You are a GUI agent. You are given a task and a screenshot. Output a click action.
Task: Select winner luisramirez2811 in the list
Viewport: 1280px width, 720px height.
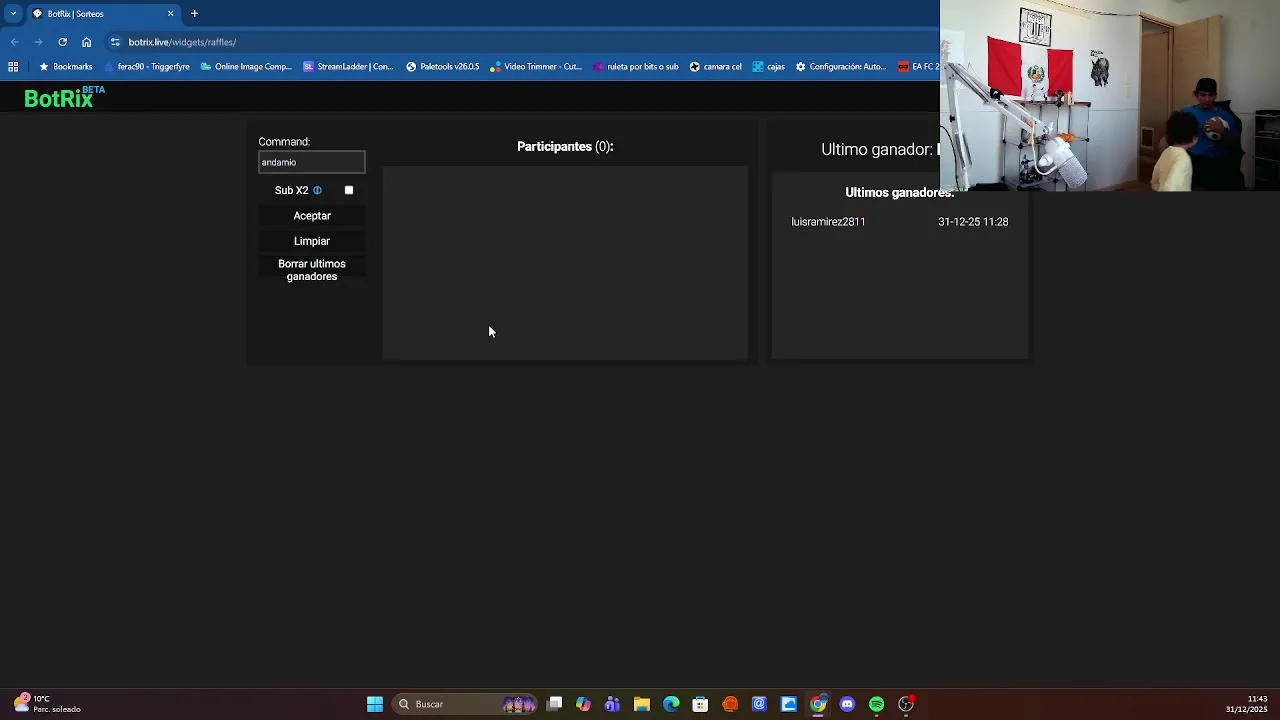[828, 222]
